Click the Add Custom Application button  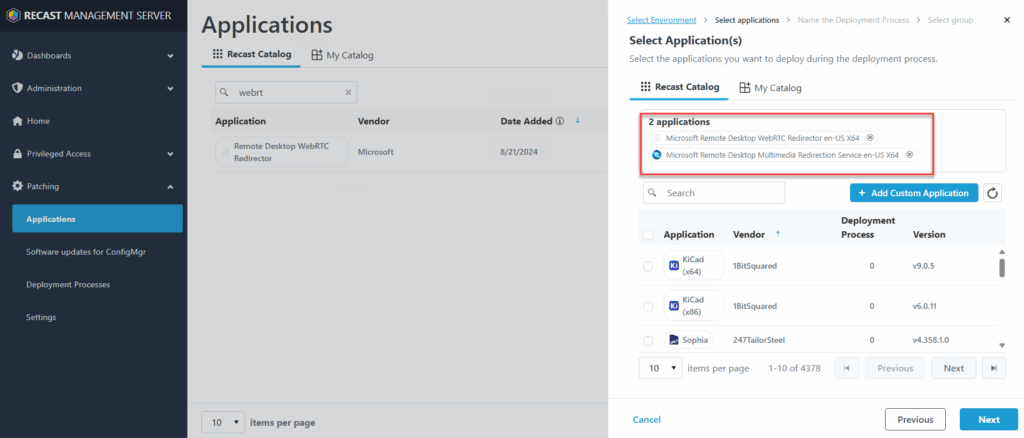[x=914, y=193]
